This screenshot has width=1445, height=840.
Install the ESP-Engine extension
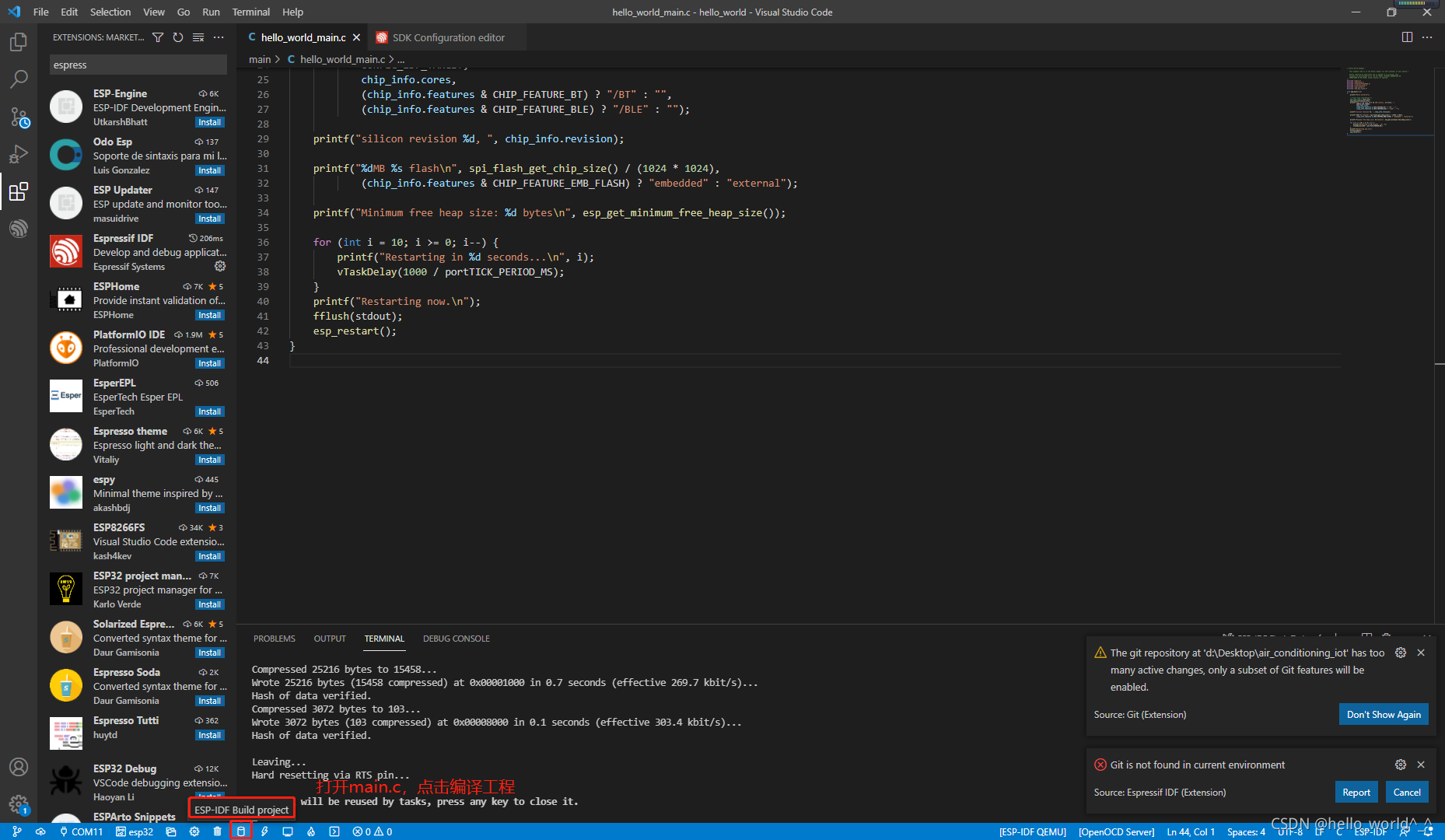click(210, 122)
